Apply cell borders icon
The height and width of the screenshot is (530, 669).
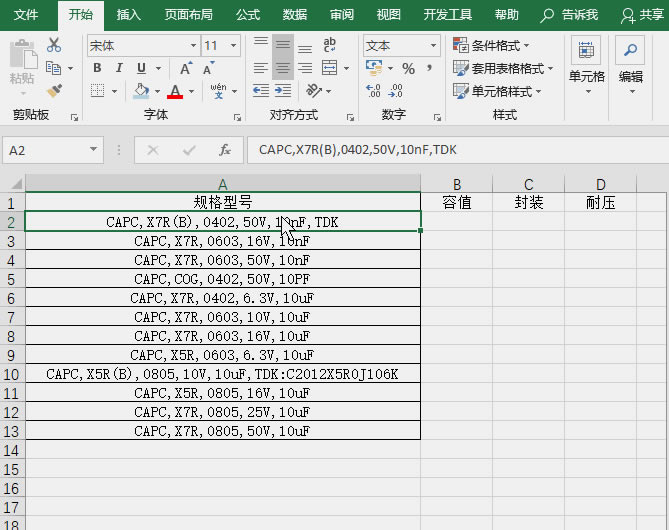(x=98, y=90)
